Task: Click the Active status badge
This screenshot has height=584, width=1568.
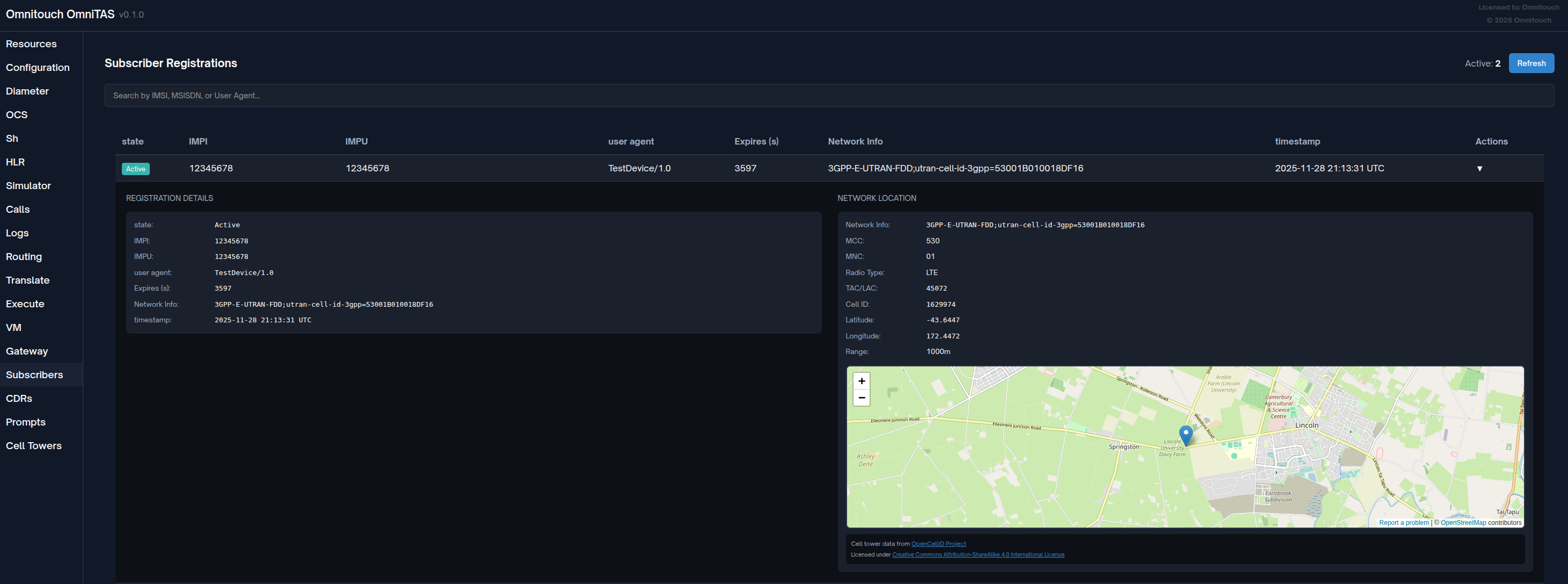Action: 136,169
